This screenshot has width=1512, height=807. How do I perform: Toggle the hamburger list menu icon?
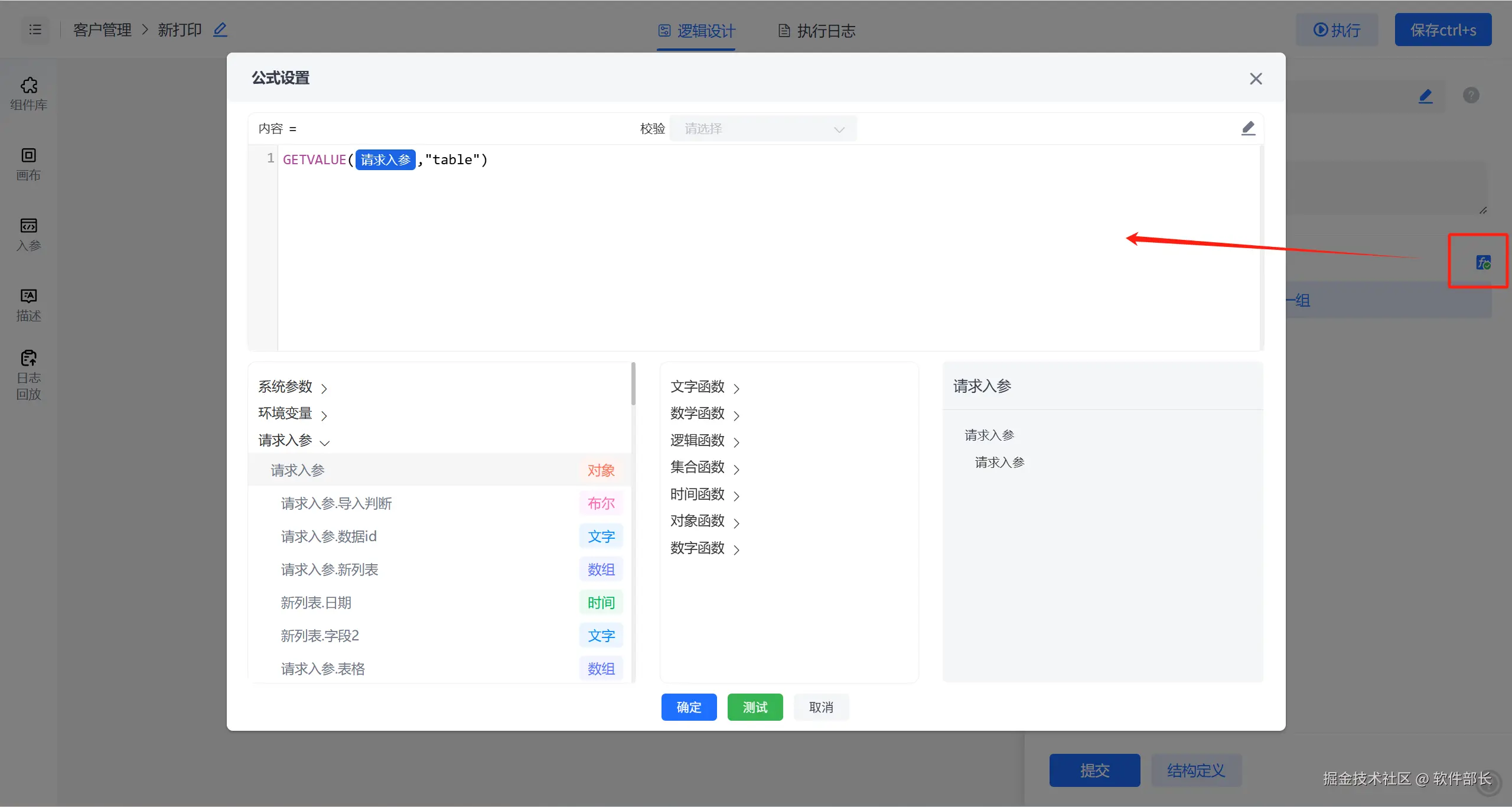(35, 30)
